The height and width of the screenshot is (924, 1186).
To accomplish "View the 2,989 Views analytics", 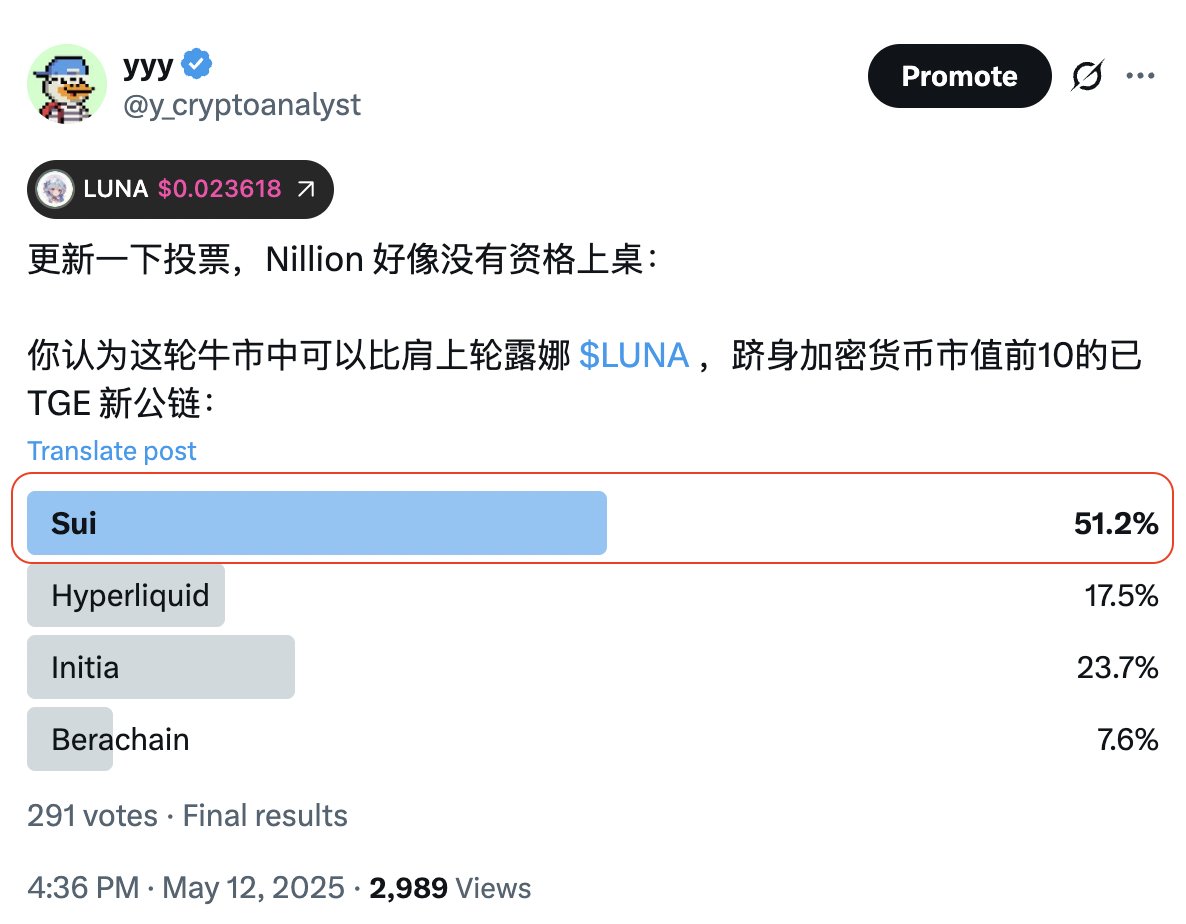I will point(450,888).
